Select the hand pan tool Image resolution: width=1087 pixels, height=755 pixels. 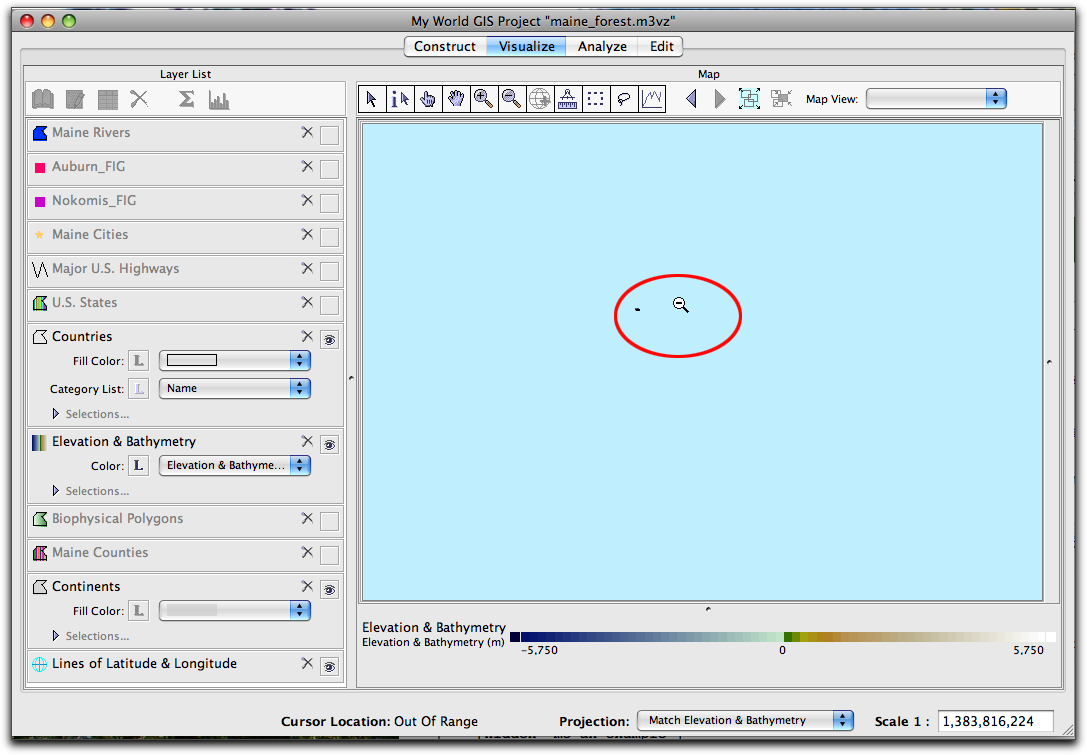click(x=428, y=99)
